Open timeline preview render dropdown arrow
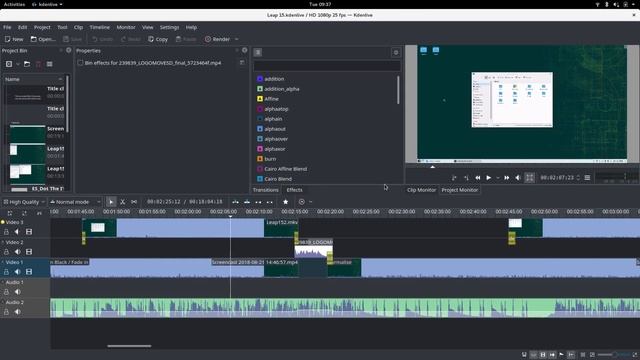 [310, 202]
